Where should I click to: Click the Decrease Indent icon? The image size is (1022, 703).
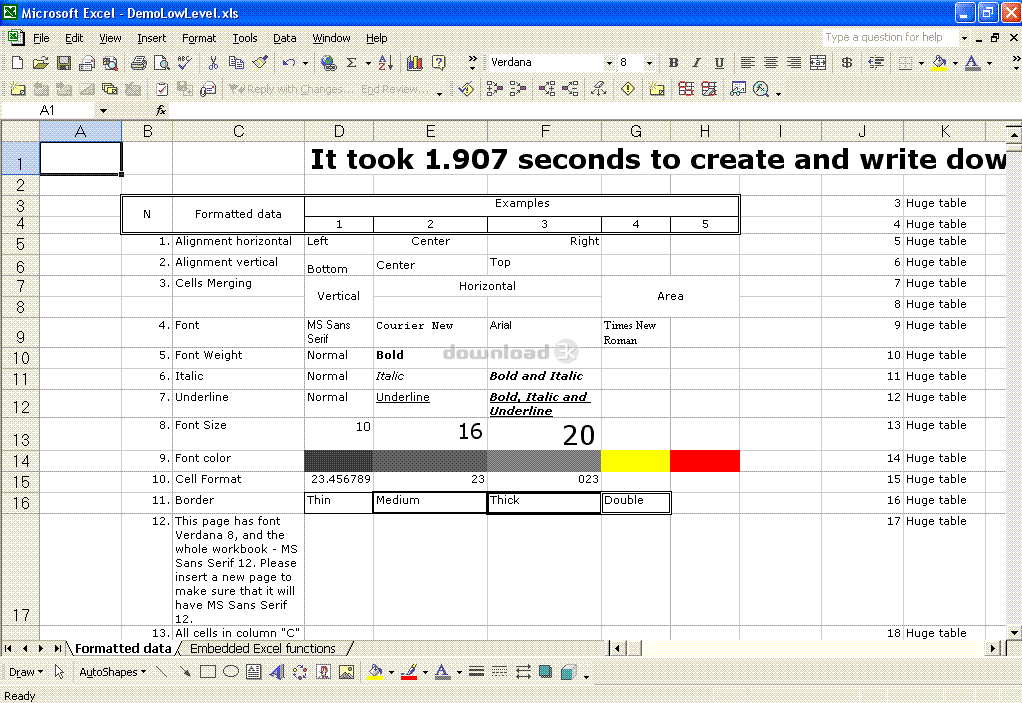pos(877,63)
